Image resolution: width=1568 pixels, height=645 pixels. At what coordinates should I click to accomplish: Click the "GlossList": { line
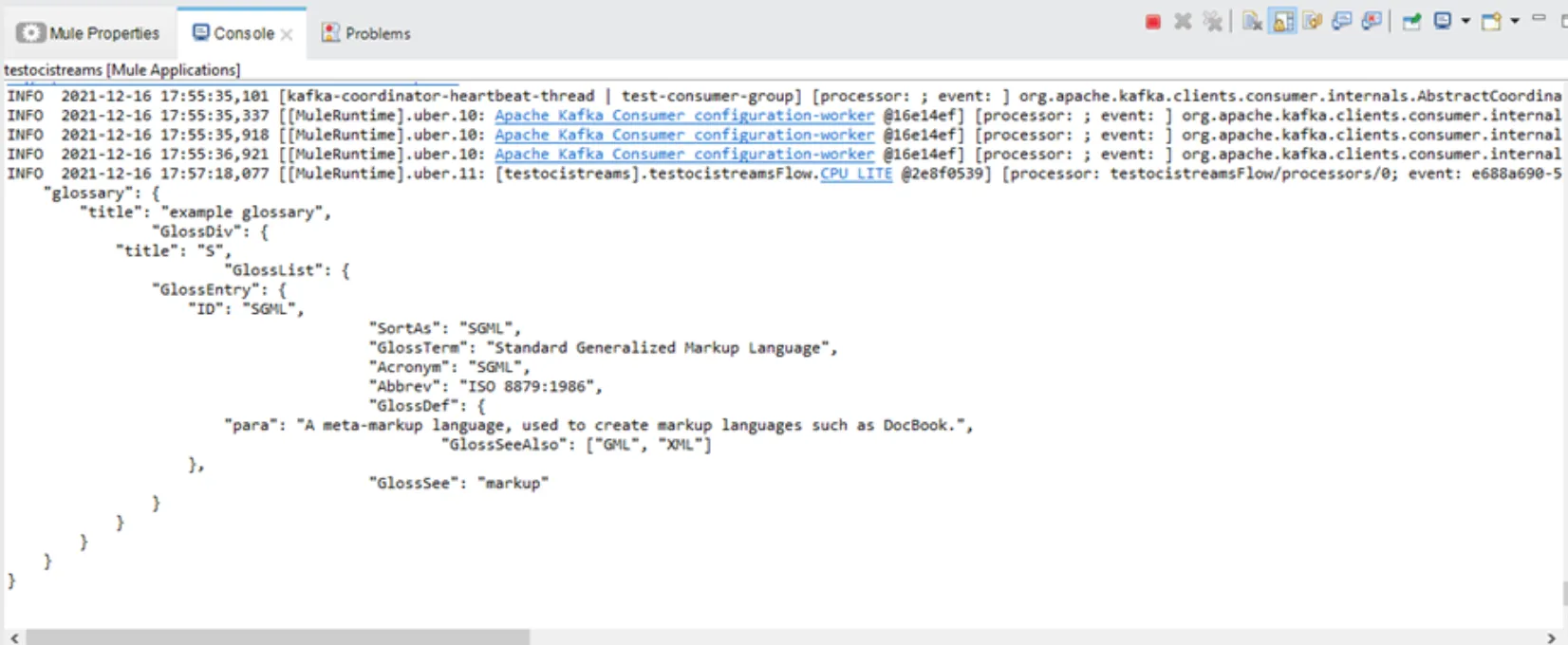287,270
